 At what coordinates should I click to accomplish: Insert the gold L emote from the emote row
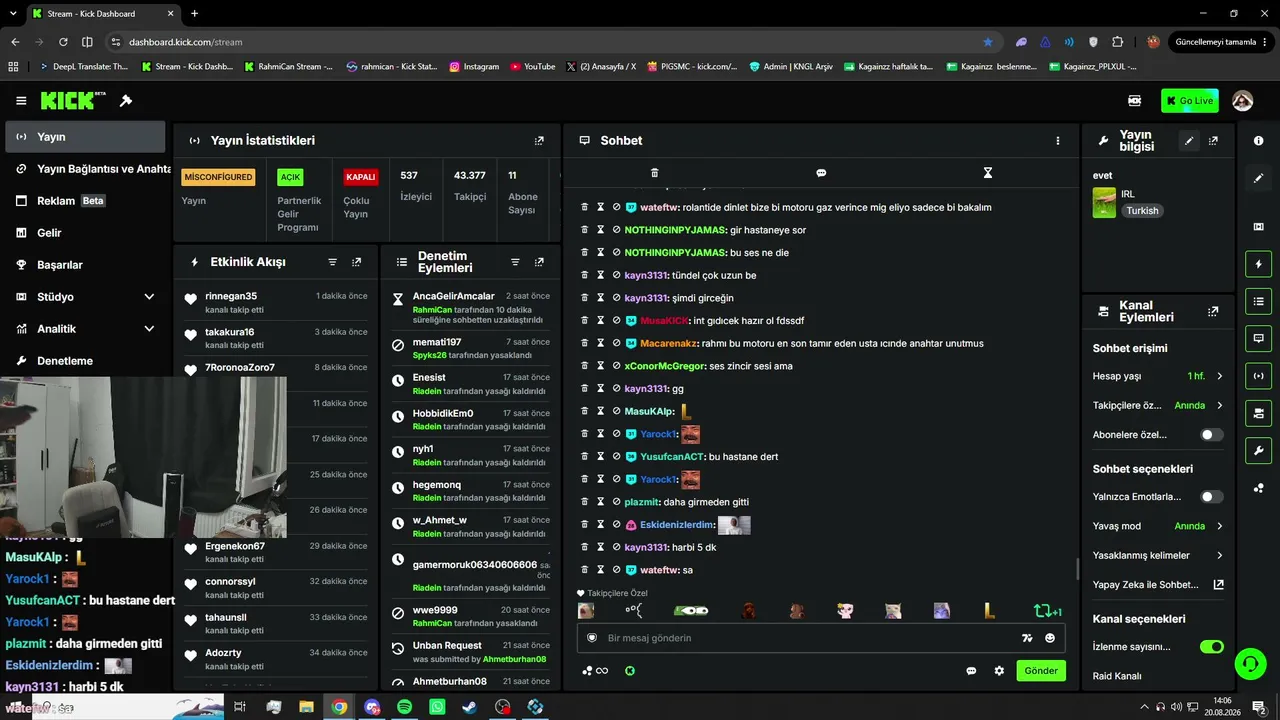tap(989, 611)
